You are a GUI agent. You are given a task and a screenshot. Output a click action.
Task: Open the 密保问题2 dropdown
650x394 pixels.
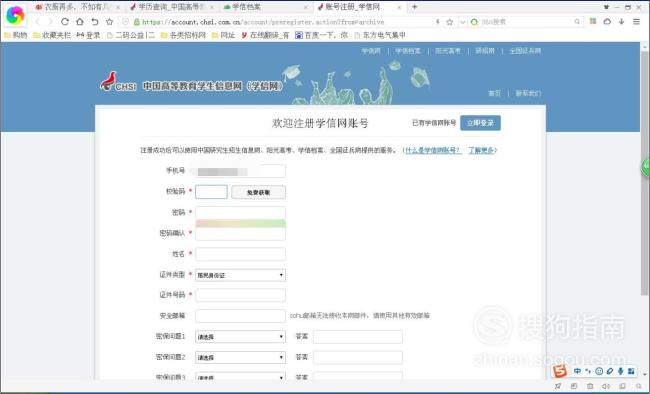(240, 357)
